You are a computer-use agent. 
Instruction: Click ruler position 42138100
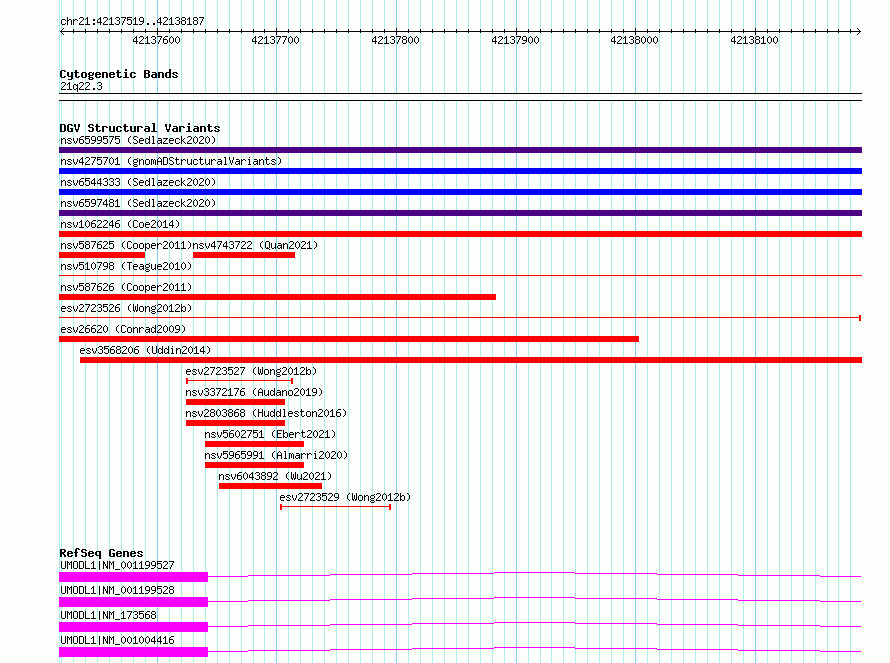click(754, 40)
